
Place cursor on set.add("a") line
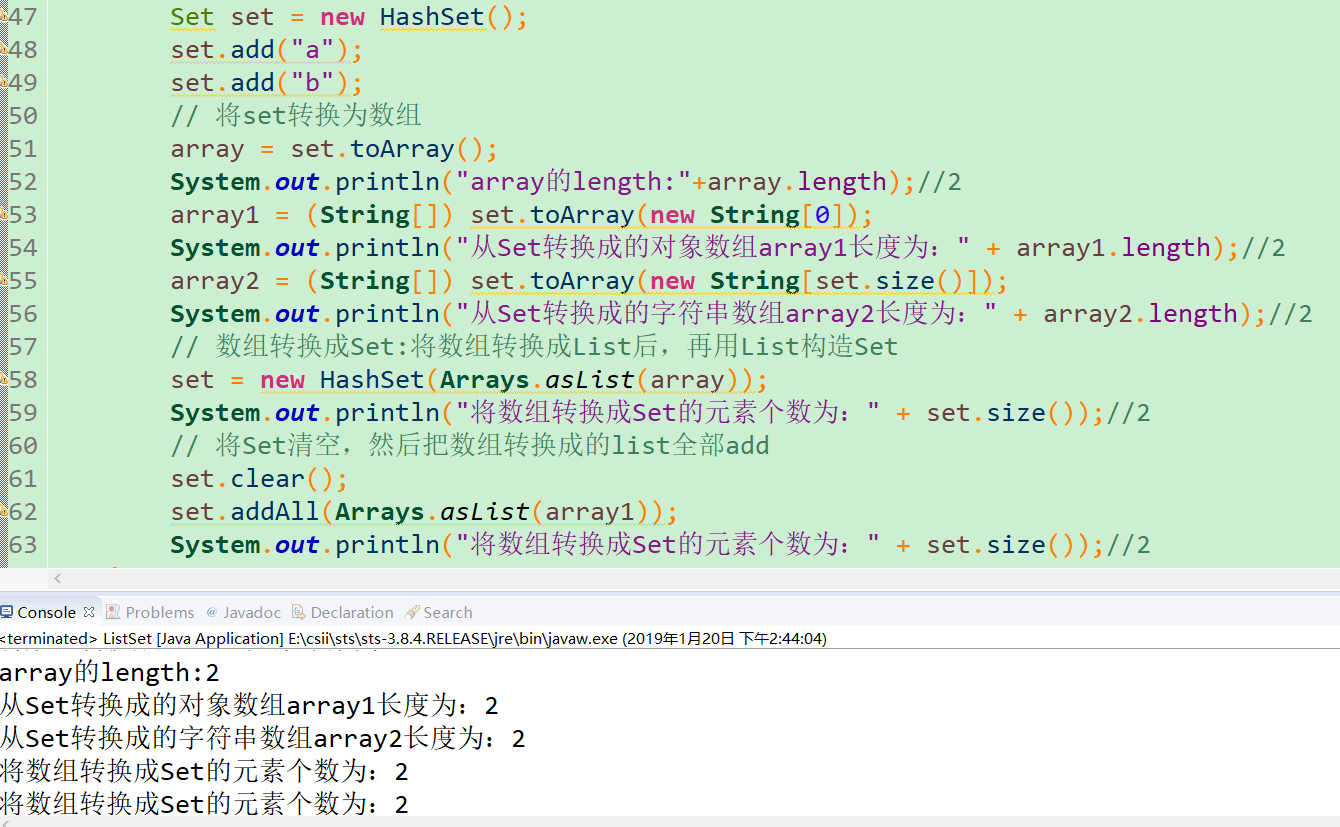pyautogui.click(x=266, y=50)
